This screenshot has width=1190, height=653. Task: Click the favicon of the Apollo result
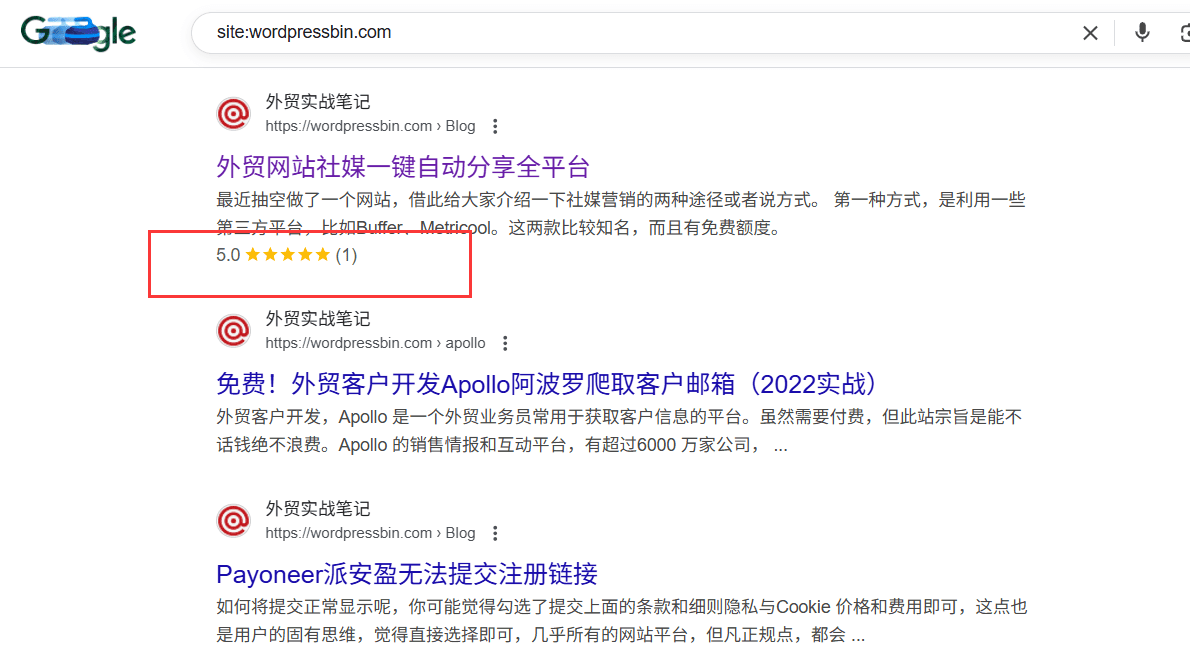coord(234,331)
